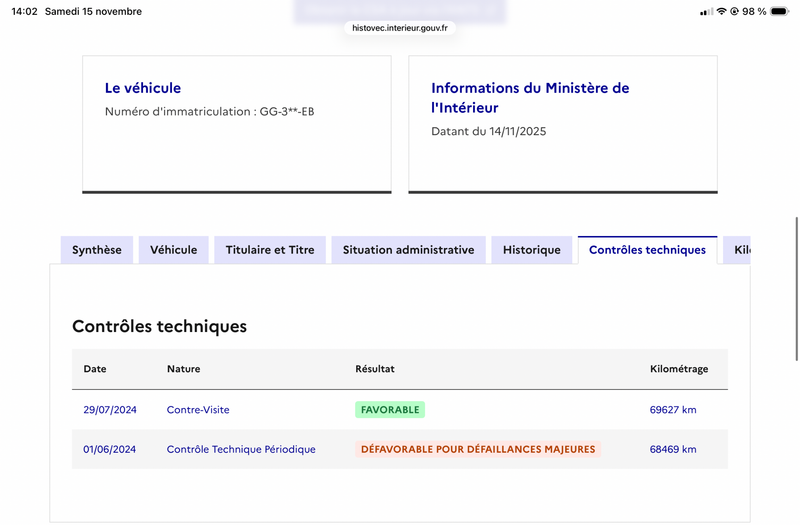Select the Titulaire et Titre tab
The width and height of the screenshot is (800, 525).
click(270, 250)
